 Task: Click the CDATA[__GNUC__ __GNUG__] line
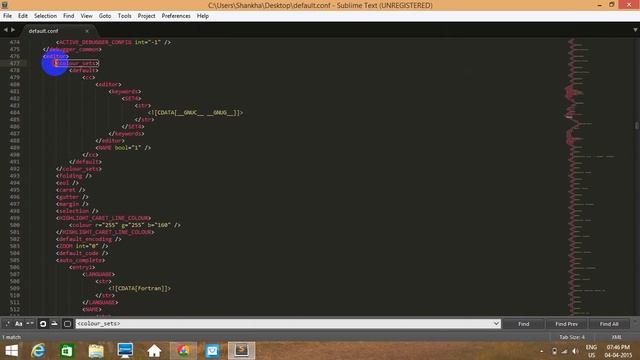point(196,113)
